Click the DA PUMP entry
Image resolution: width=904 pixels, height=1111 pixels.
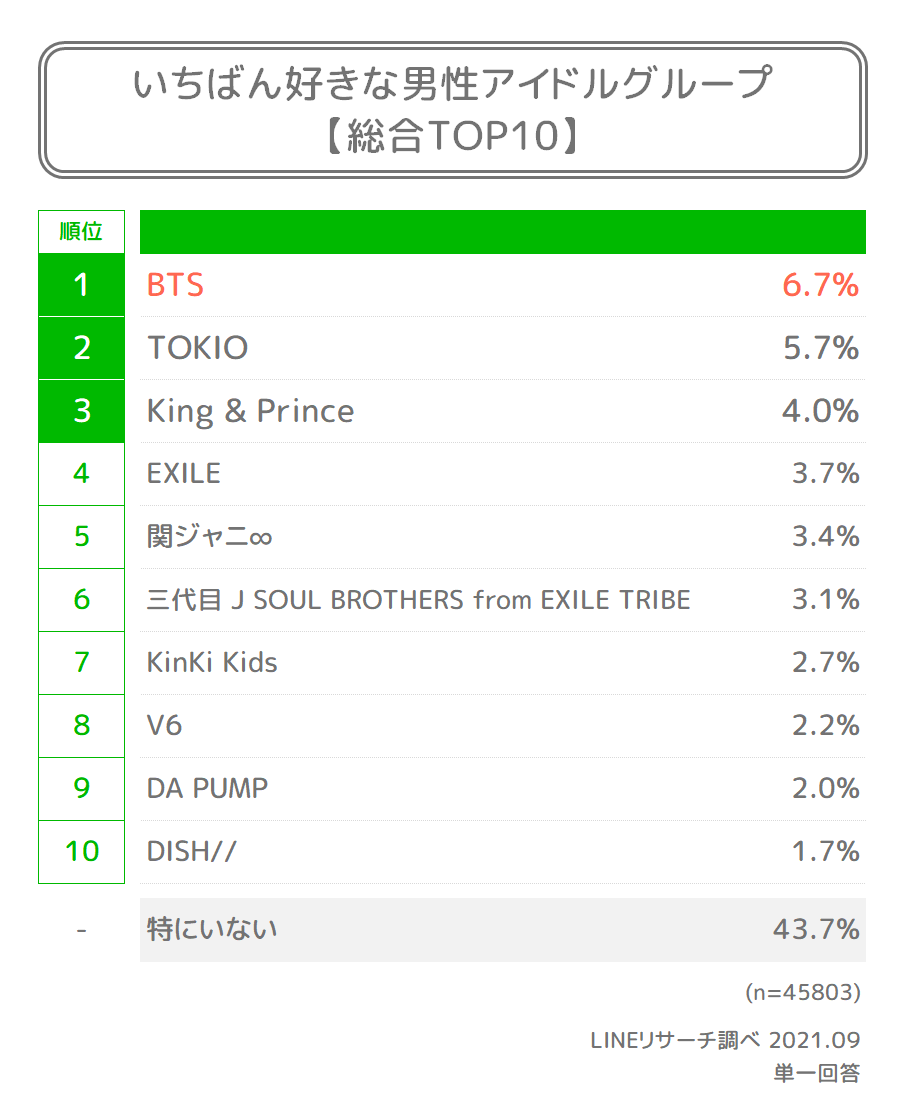click(207, 788)
